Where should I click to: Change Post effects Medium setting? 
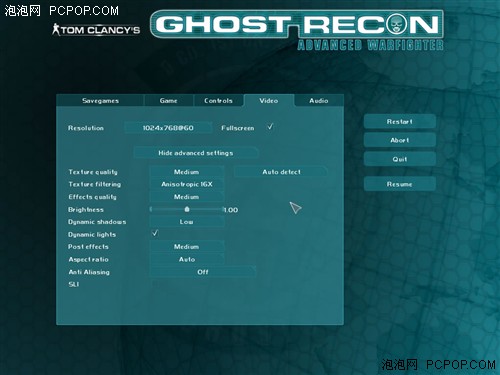pyautogui.click(x=187, y=247)
